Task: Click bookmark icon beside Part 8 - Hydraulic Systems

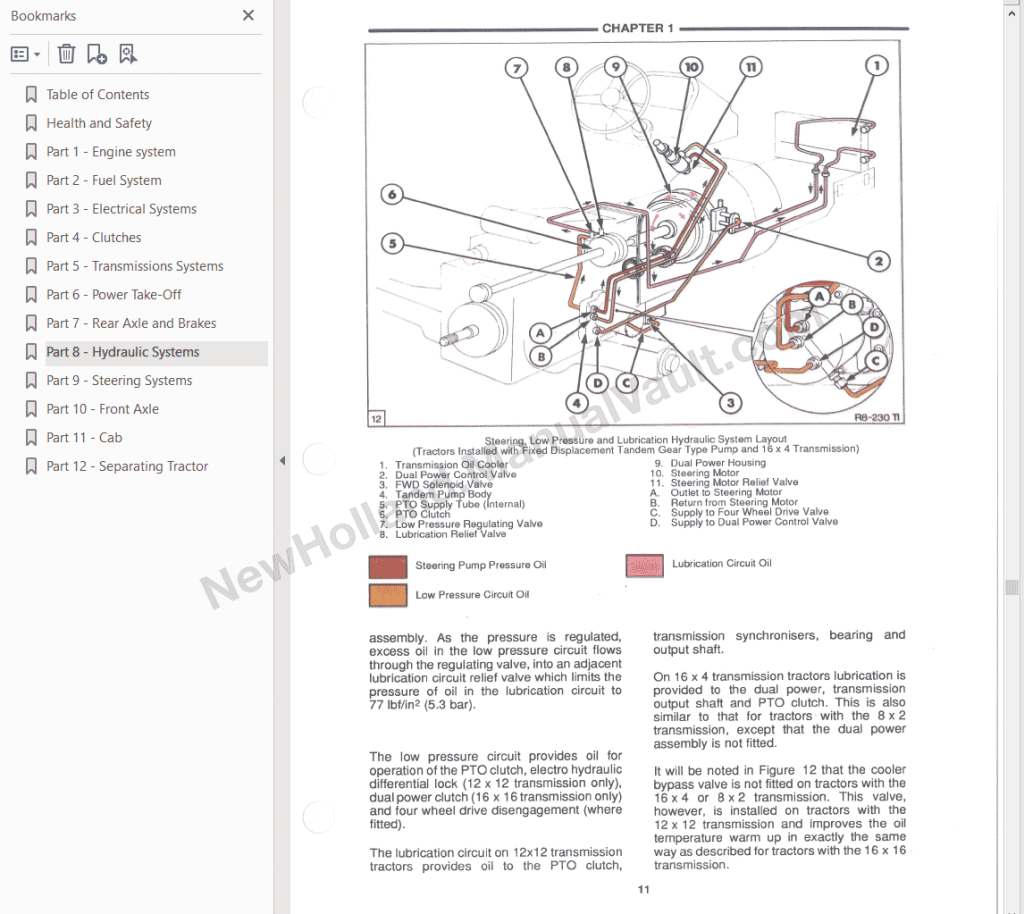Action: click(31, 352)
